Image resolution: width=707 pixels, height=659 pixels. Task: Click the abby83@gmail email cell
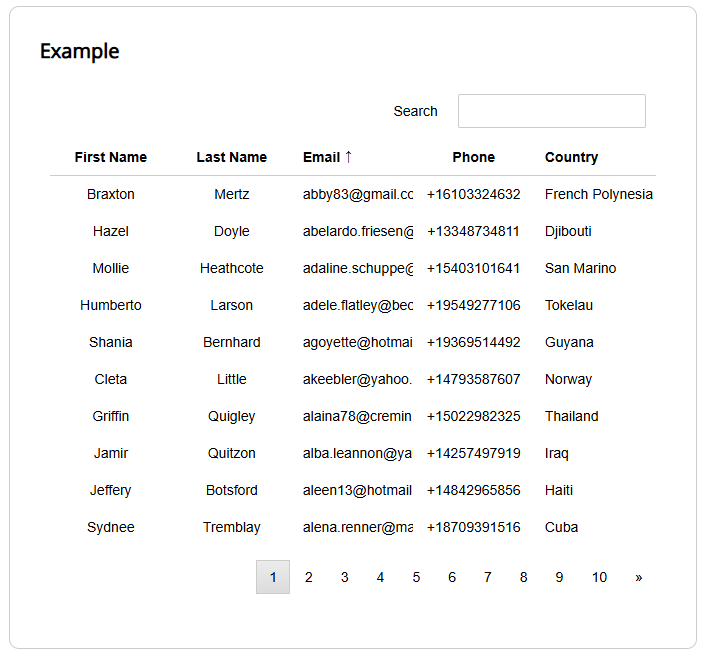357,194
